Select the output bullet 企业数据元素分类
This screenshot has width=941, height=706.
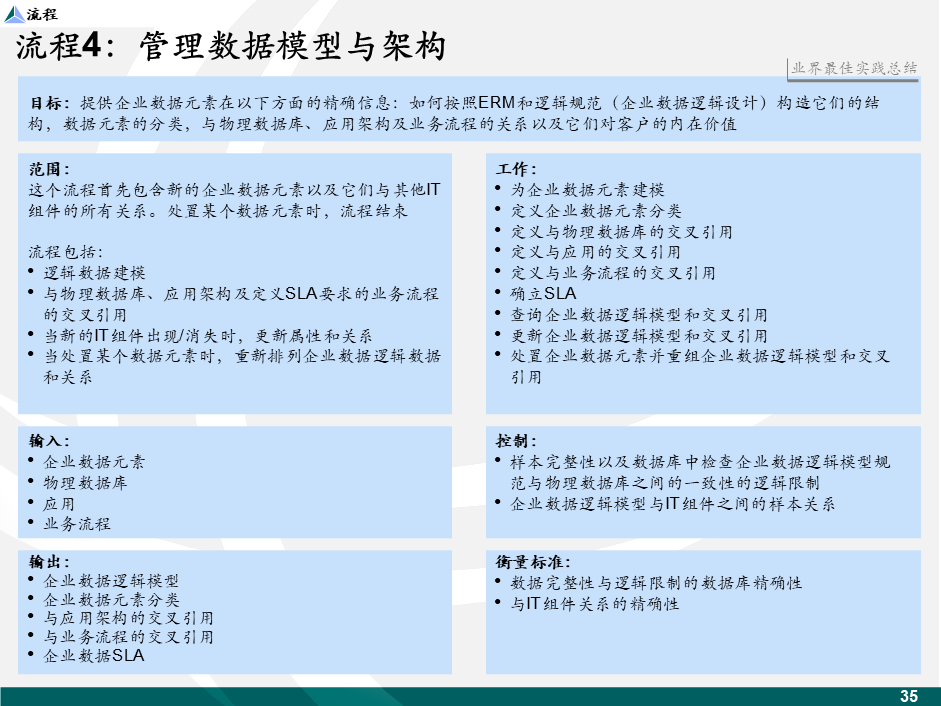pyautogui.click(x=111, y=600)
